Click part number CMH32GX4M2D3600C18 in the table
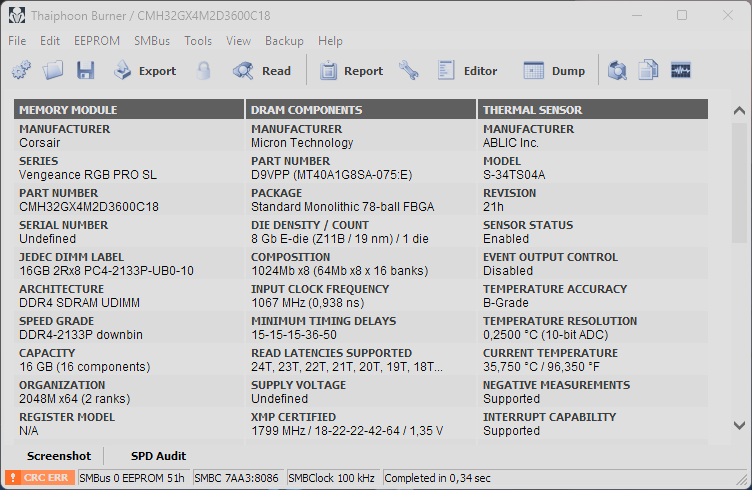Viewport: 752px width, 490px height. tap(89, 207)
